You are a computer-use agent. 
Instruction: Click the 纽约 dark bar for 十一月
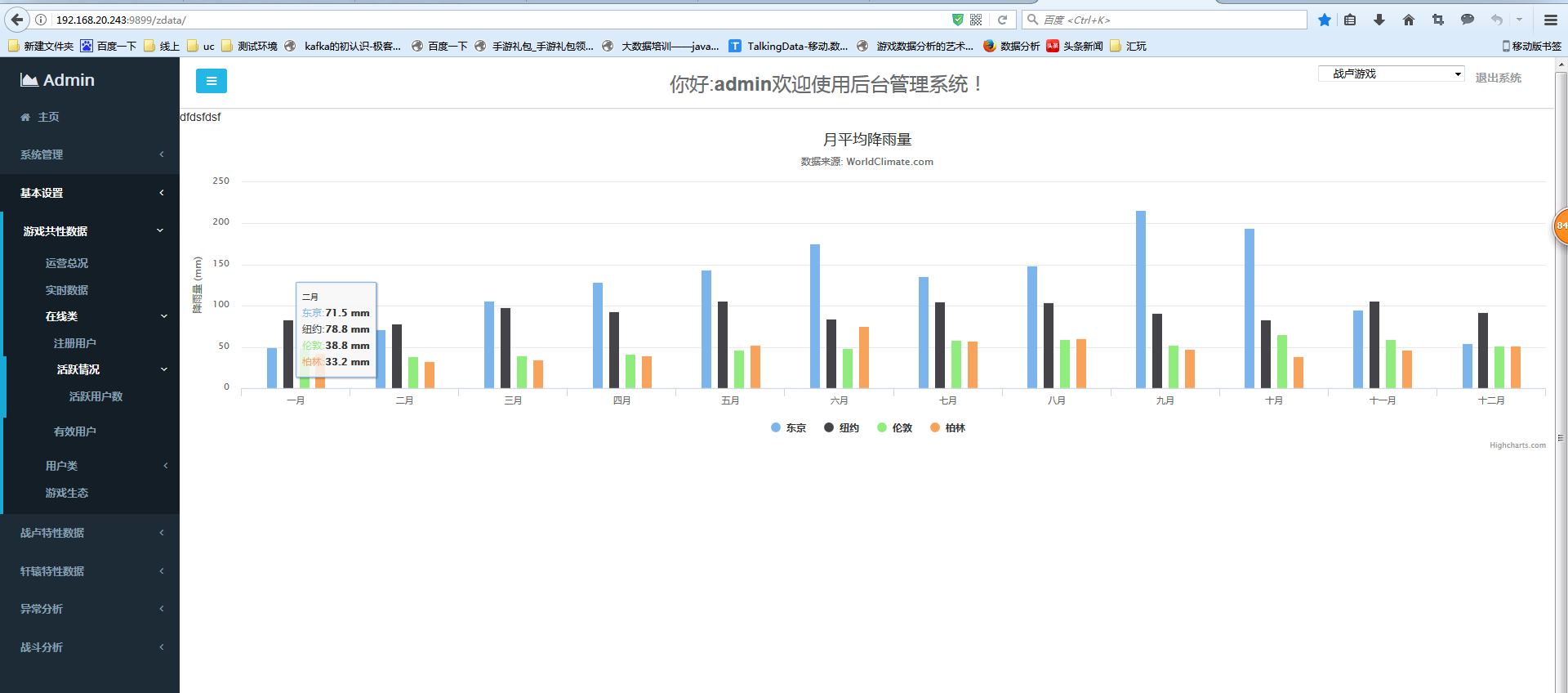[x=1374, y=345]
